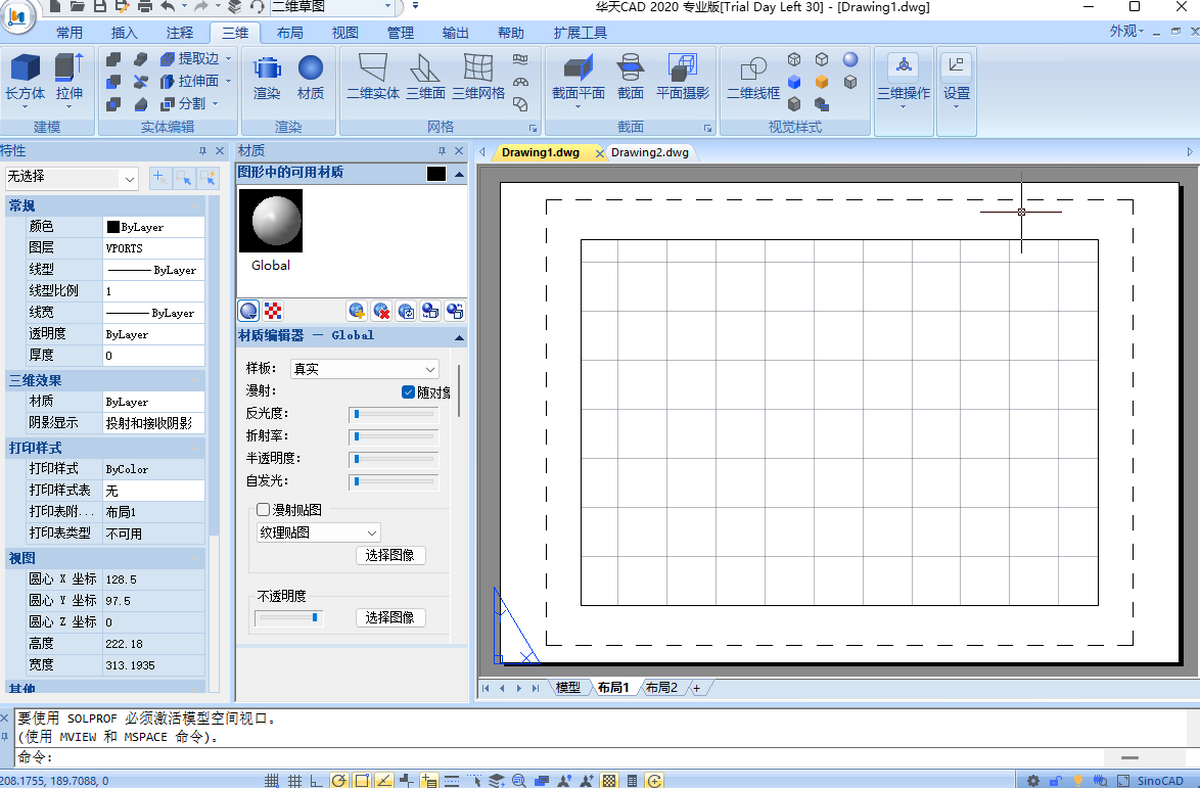The image size is (1200, 788).
Task: Click the layers stack icon in quick toolbar
Action: (x=234, y=7)
